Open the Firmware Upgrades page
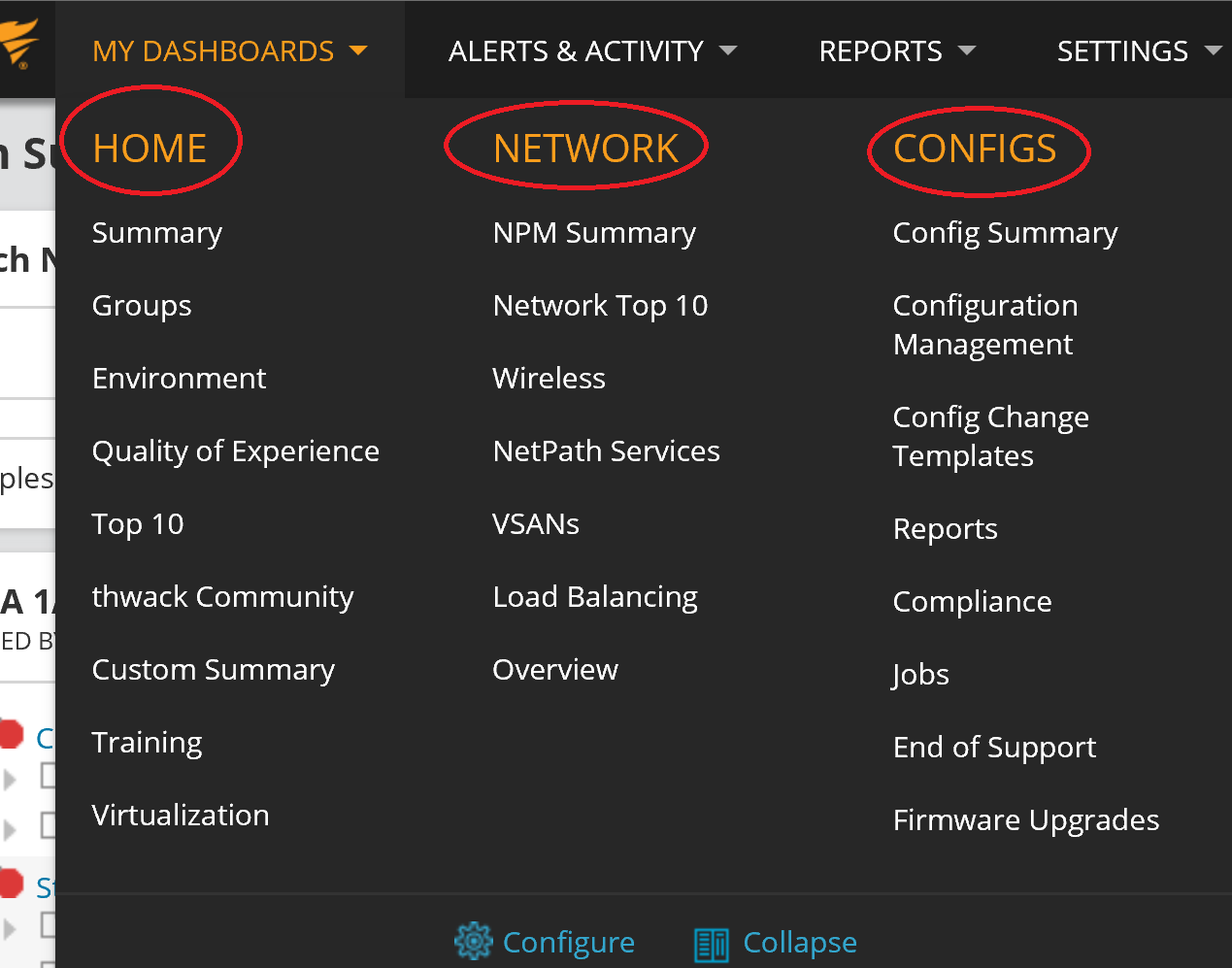The height and width of the screenshot is (968, 1232). [1026, 820]
